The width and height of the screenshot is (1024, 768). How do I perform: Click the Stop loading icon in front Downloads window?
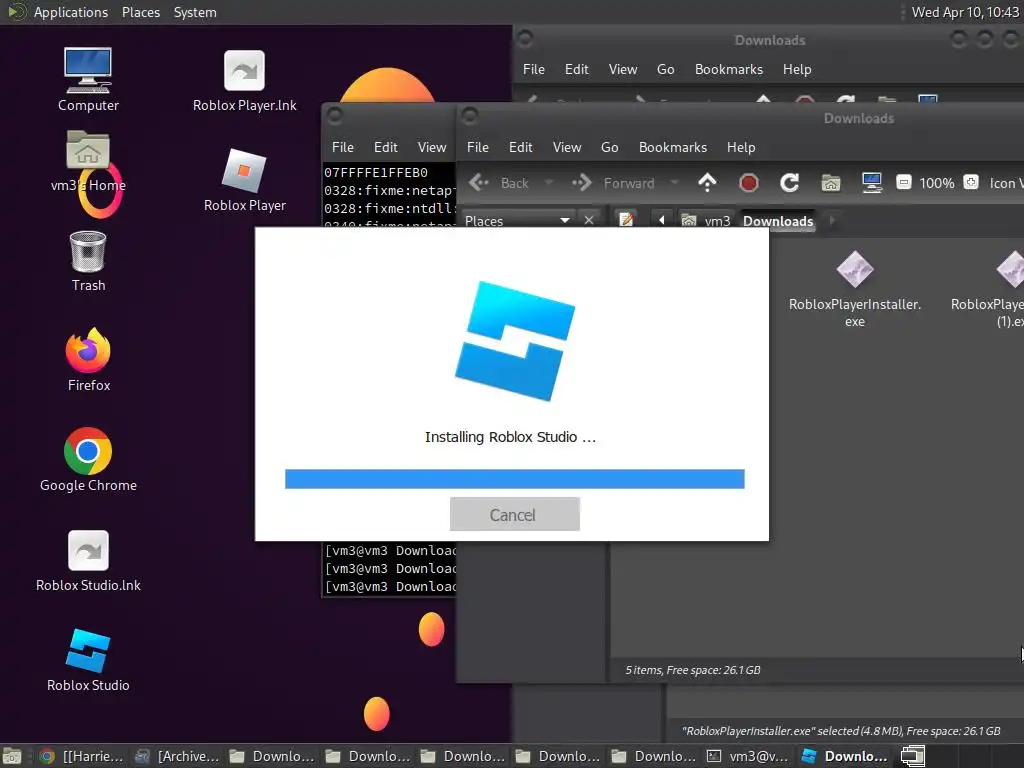coord(748,183)
